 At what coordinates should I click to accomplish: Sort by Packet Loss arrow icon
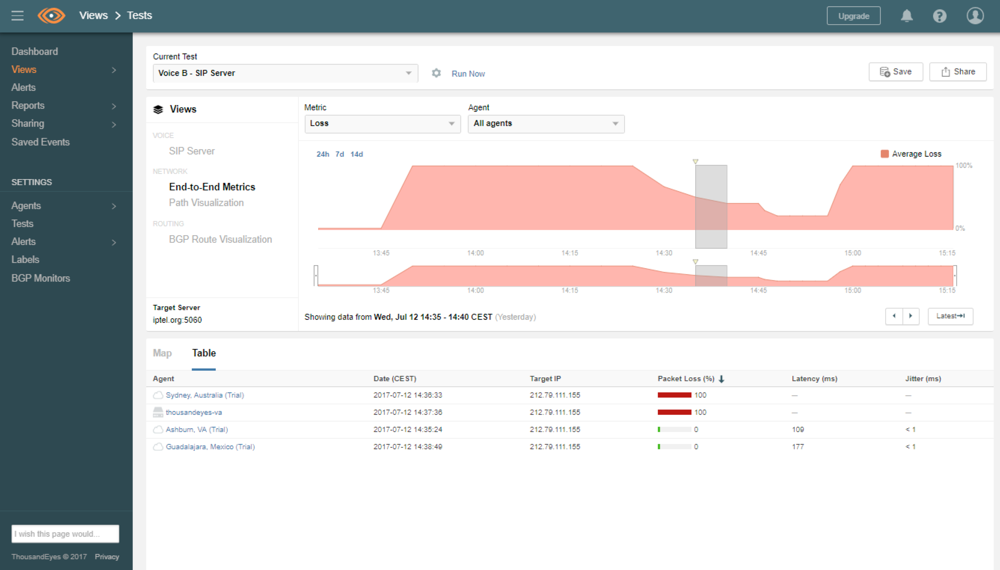tap(721, 379)
